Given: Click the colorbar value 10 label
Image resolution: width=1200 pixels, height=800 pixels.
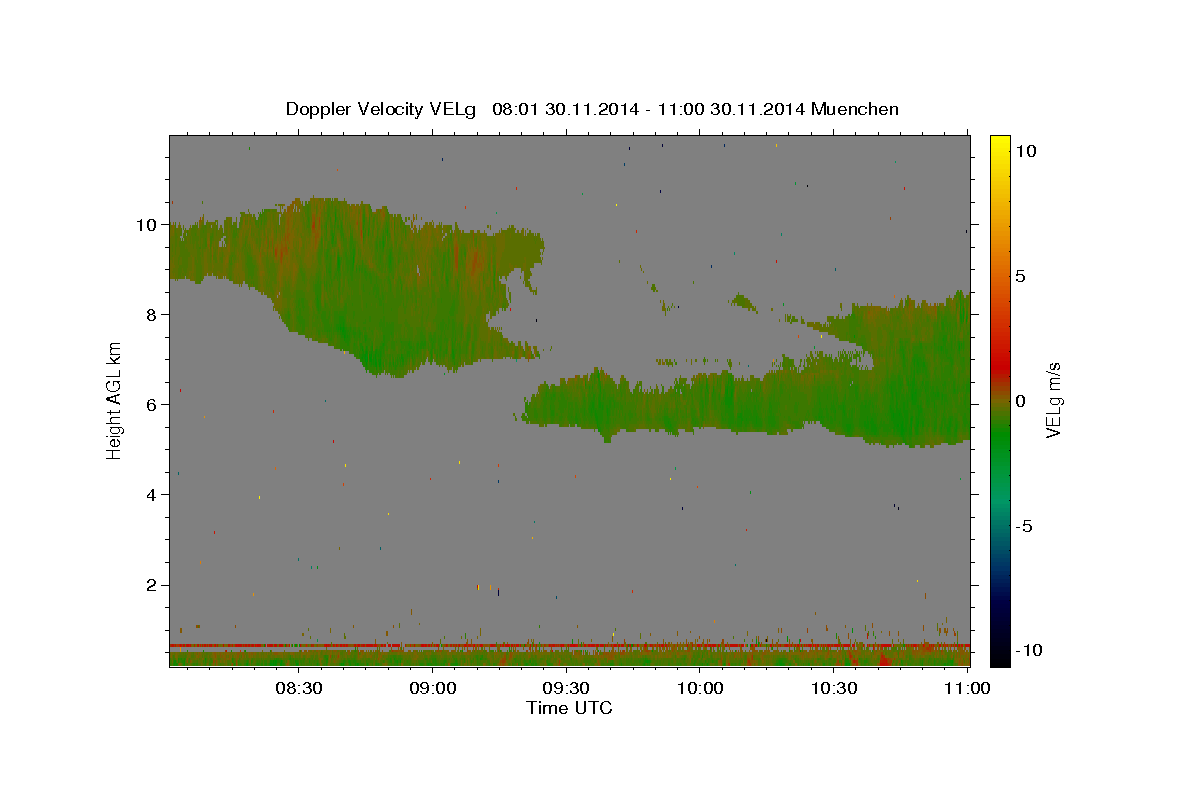Looking at the screenshot, I should 1026,150.
